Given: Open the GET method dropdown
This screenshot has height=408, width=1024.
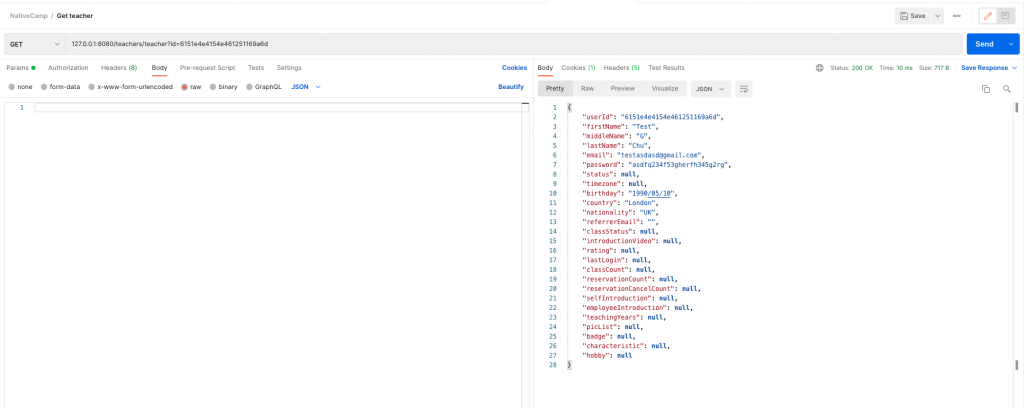Looking at the screenshot, I should point(33,44).
